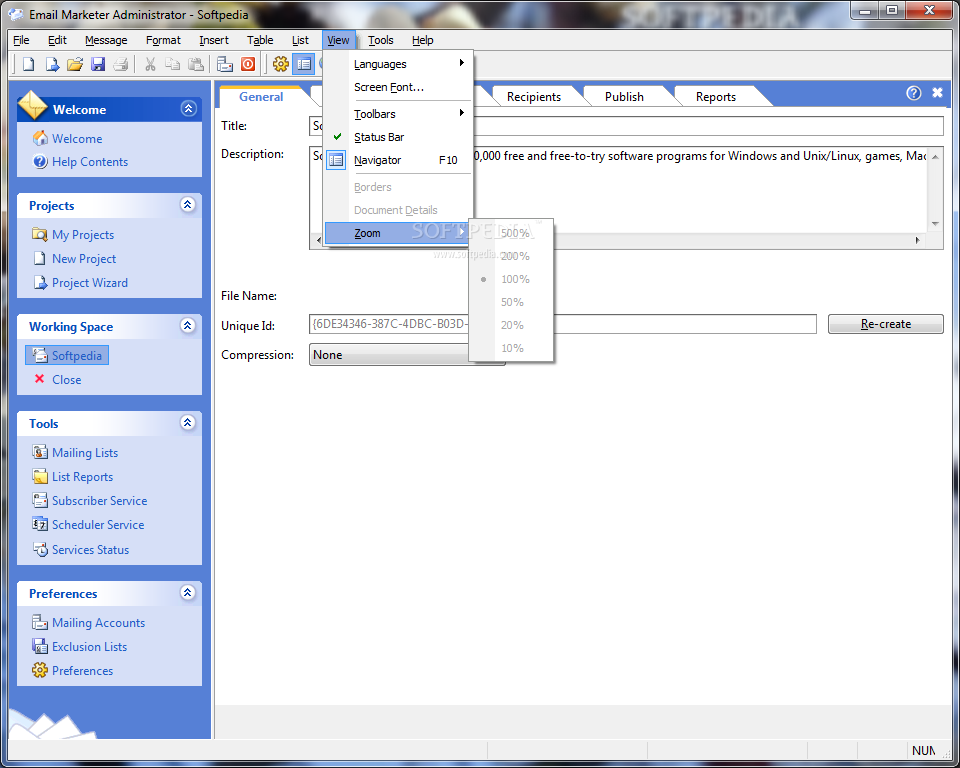
Task: Toggle Status Bar in View menu
Action: tap(399, 137)
